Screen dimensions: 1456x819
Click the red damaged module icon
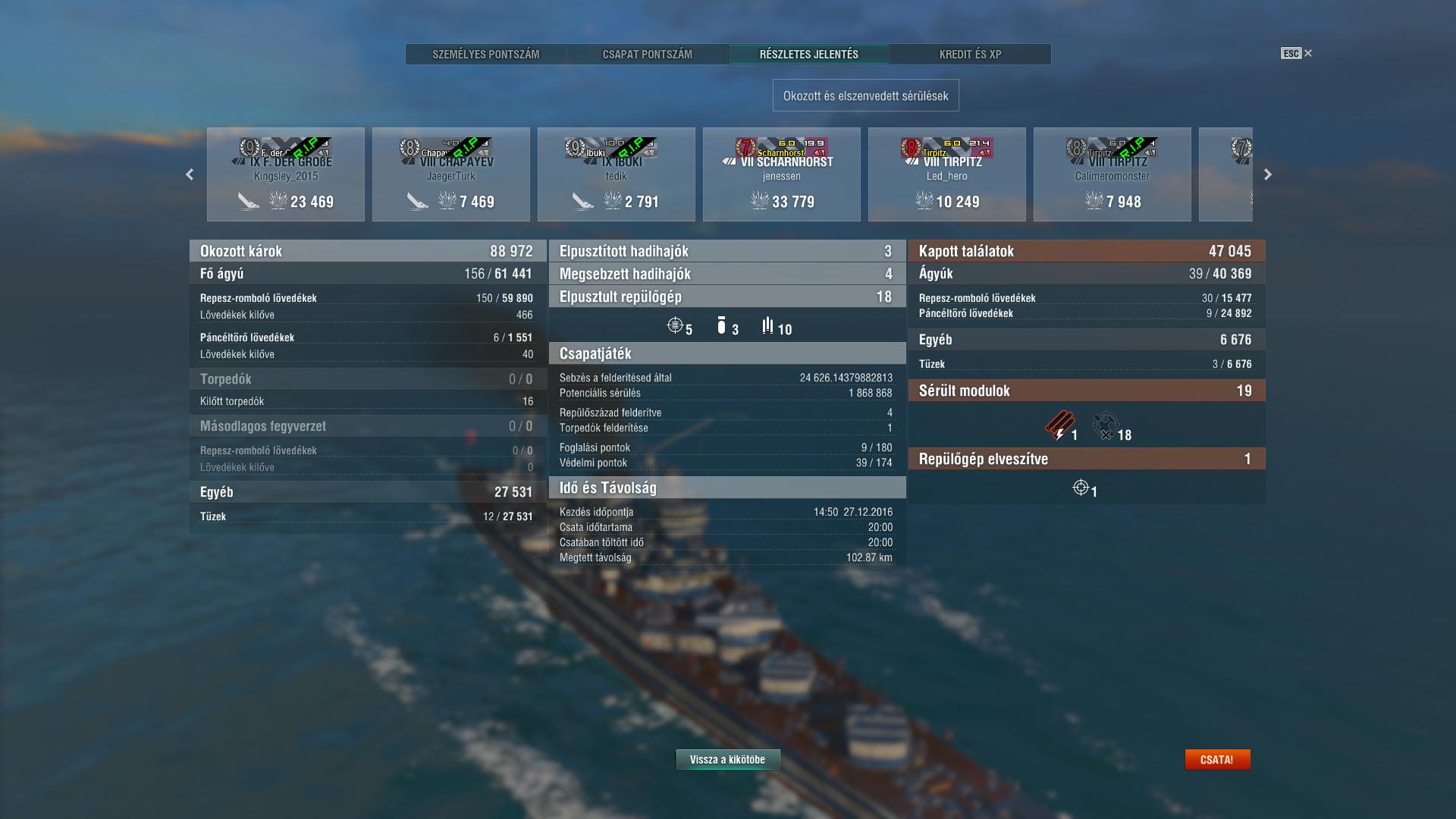tap(1059, 425)
